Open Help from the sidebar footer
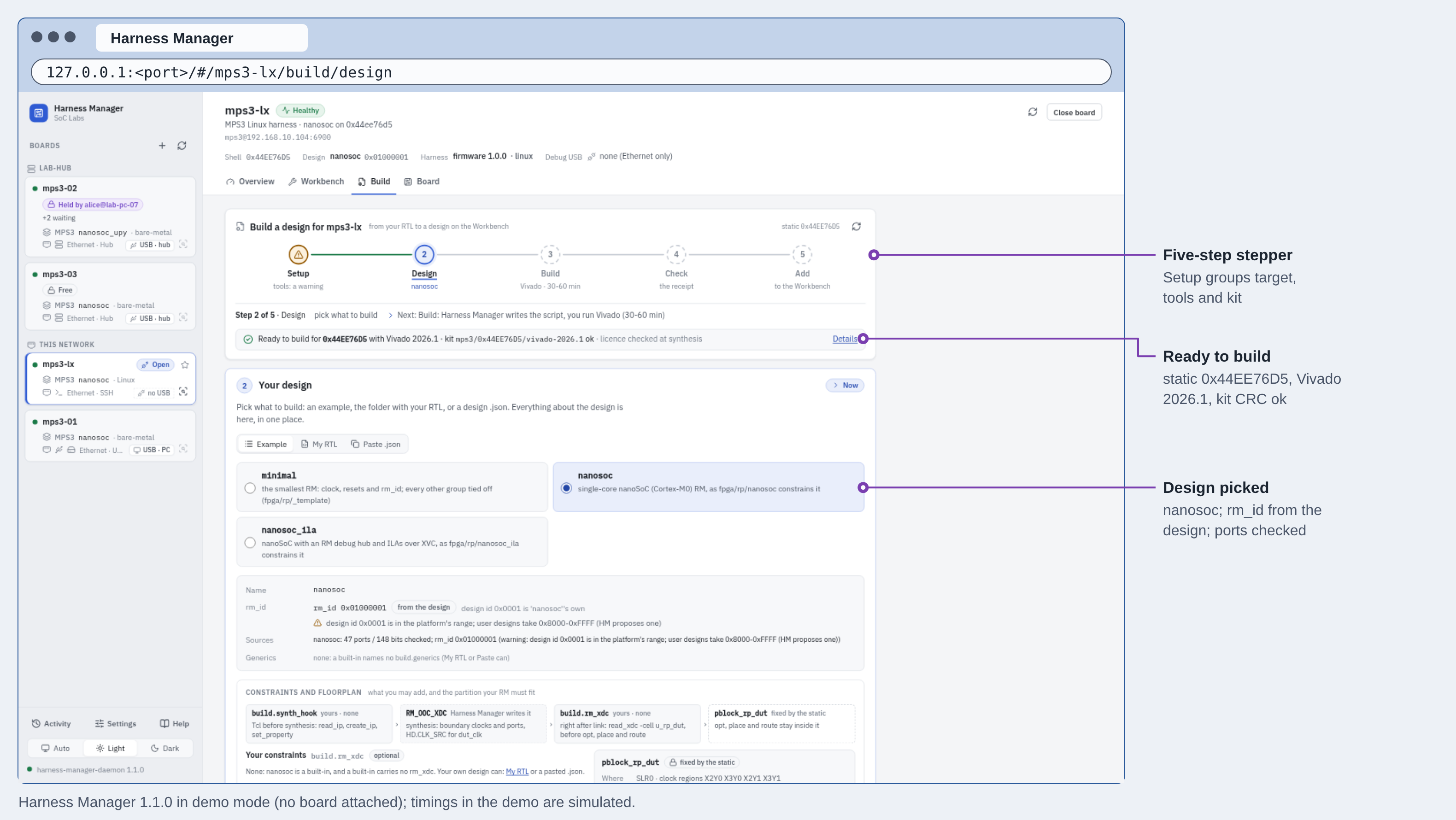The image size is (1456, 820). [x=175, y=724]
